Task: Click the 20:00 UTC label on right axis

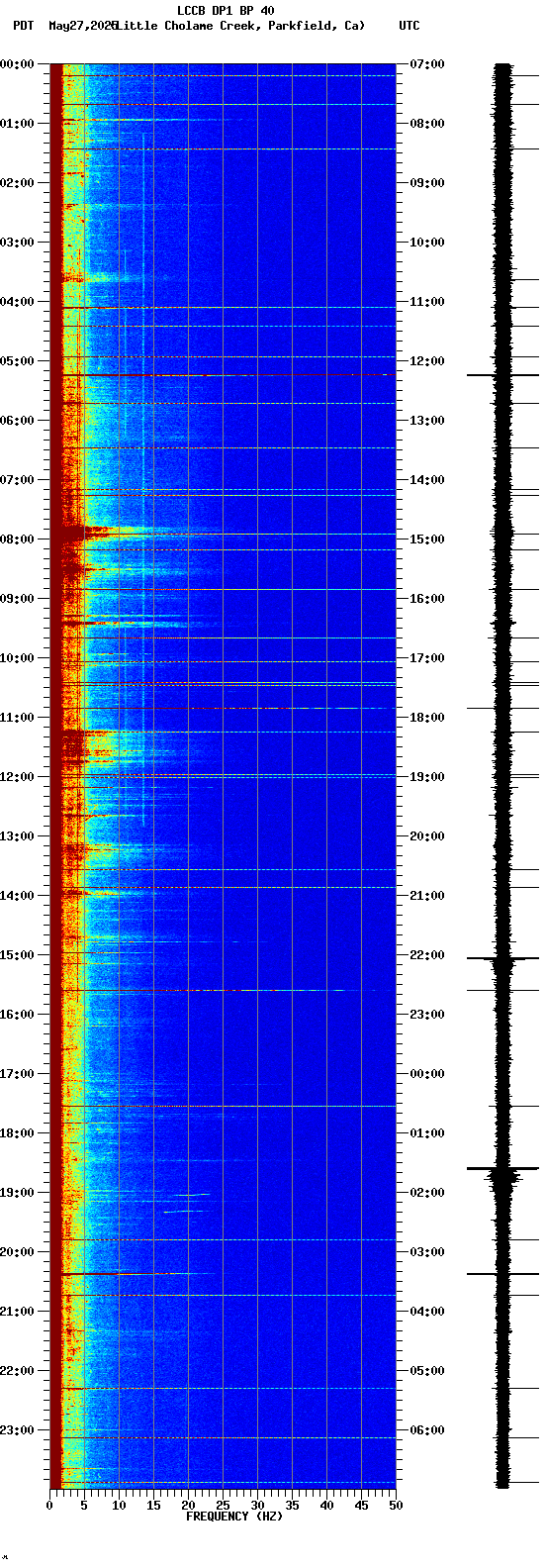Action: point(427,836)
